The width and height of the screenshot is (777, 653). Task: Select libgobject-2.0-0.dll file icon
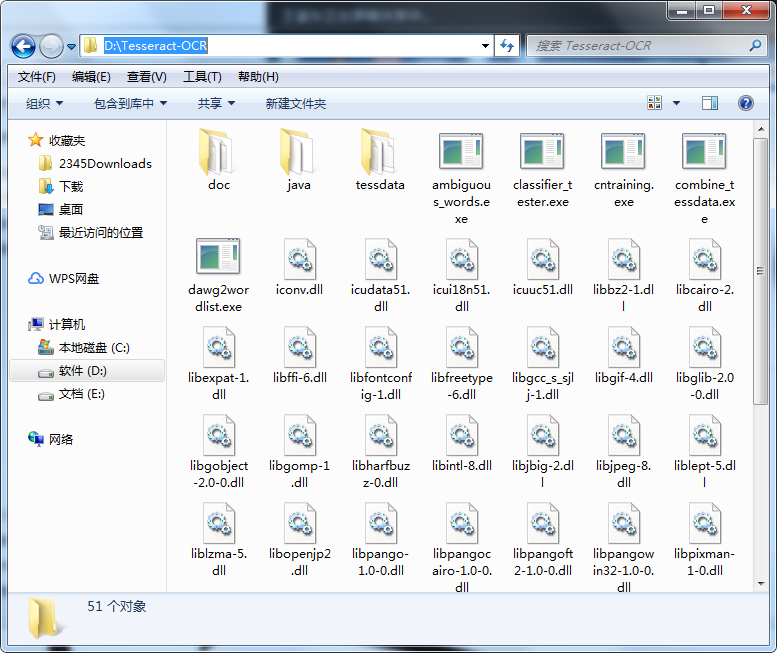tap(219, 435)
